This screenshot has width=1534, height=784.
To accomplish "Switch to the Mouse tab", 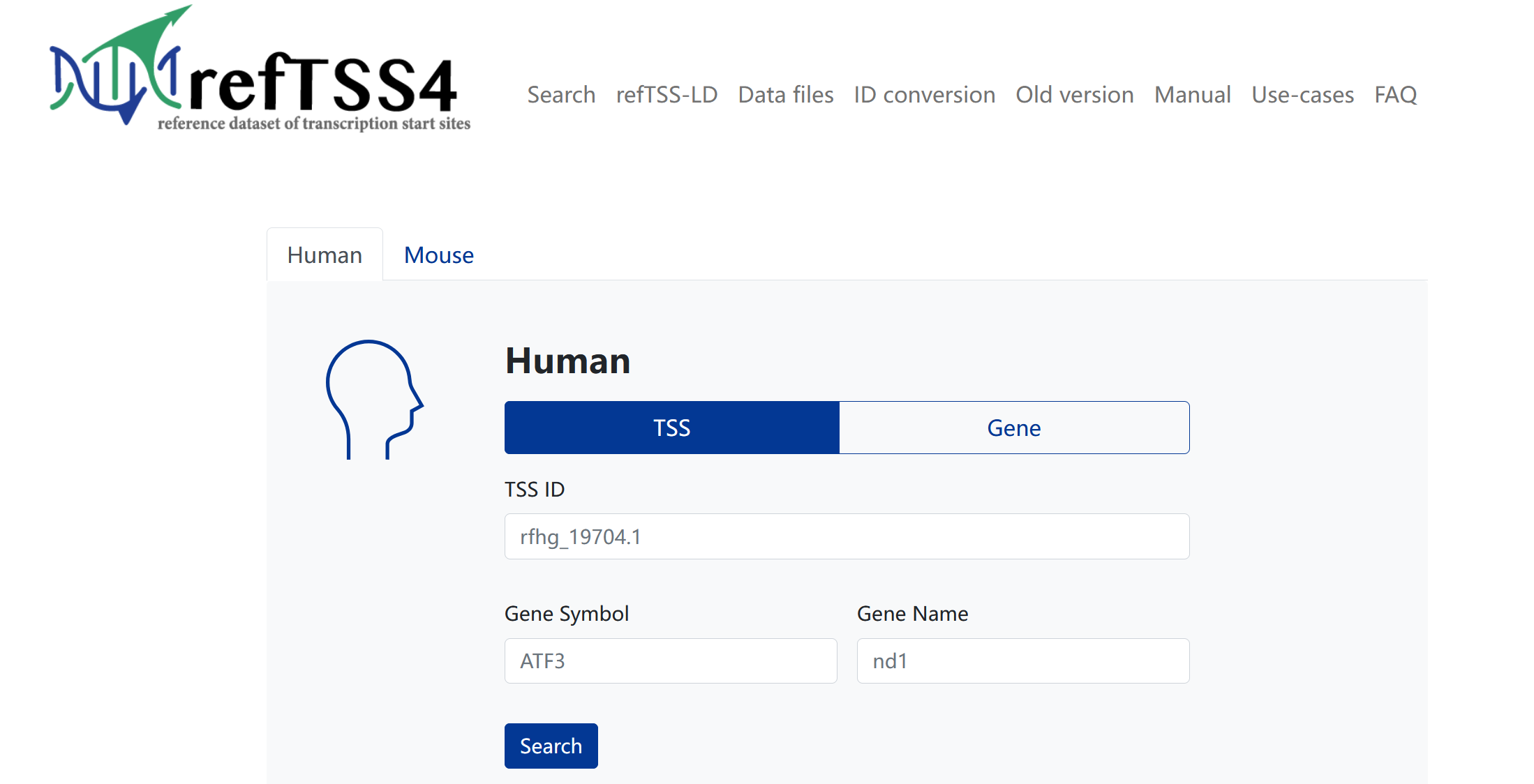I will coord(438,255).
